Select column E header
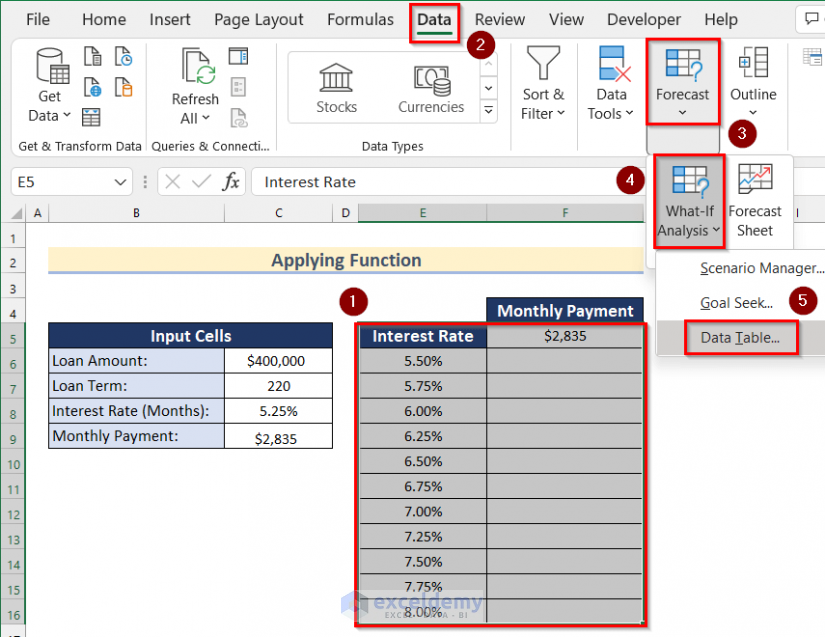 pyautogui.click(x=422, y=213)
